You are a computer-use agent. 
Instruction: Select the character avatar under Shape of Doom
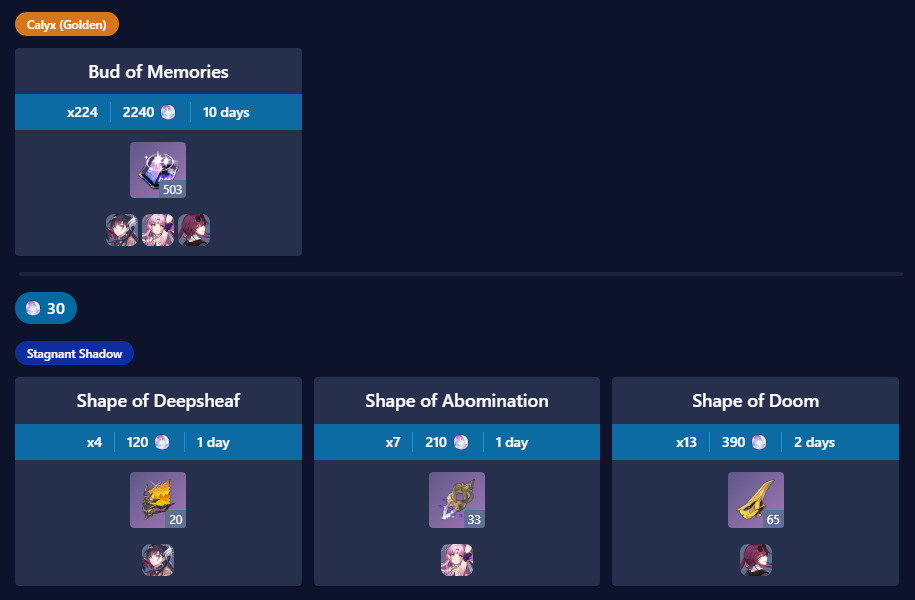pyautogui.click(x=756, y=560)
